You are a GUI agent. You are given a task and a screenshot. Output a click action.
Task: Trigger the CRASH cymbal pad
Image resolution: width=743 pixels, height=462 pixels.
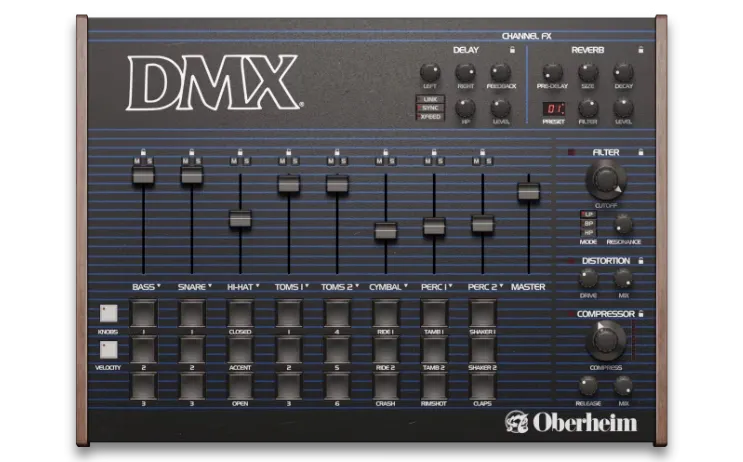point(385,385)
